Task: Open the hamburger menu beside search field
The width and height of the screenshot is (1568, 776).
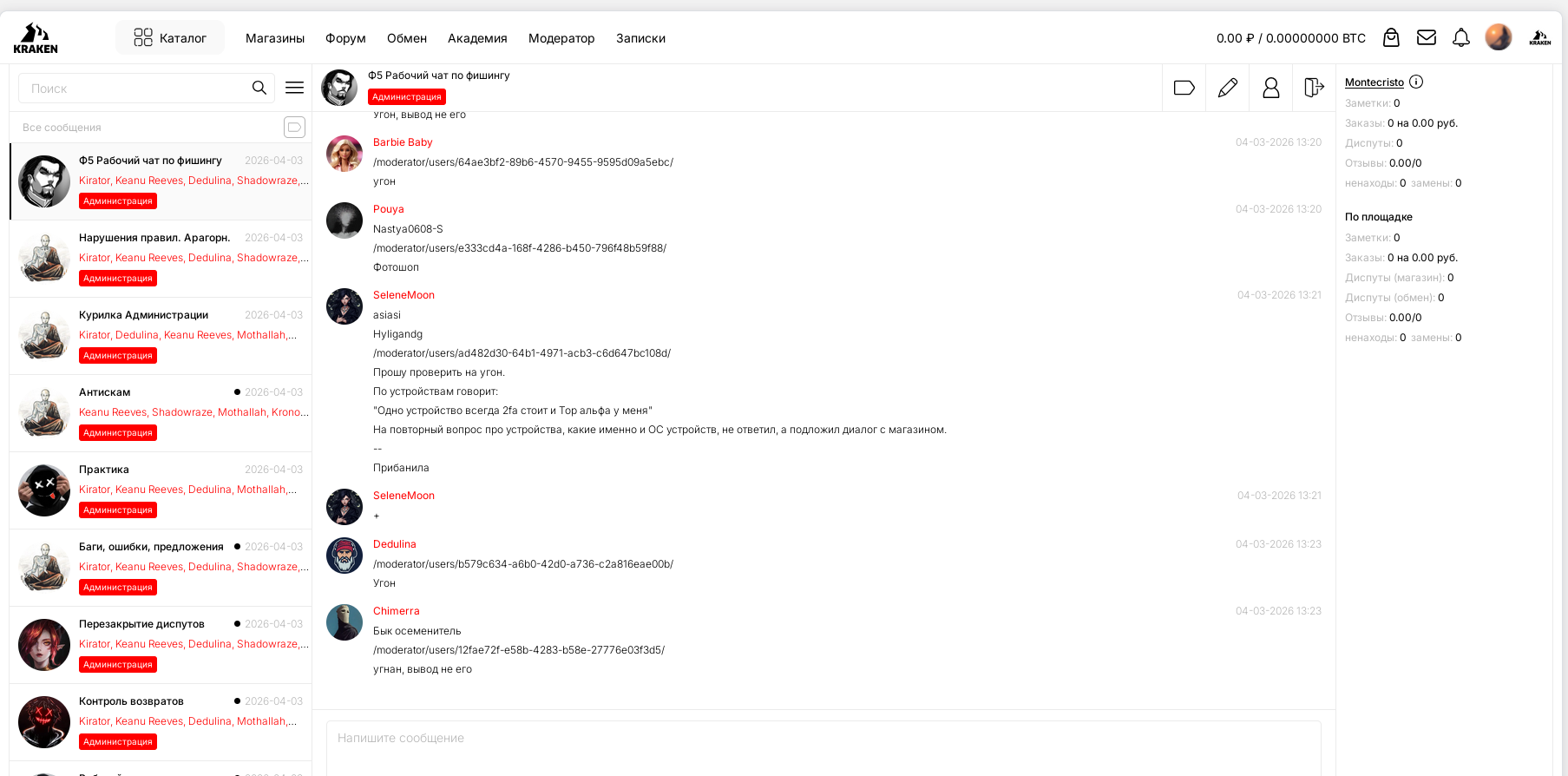Action: pyautogui.click(x=294, y=88)
